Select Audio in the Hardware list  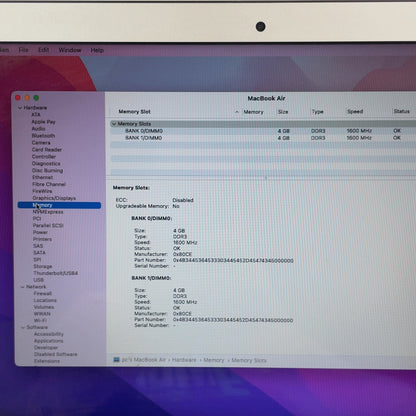tap(38, 129)
